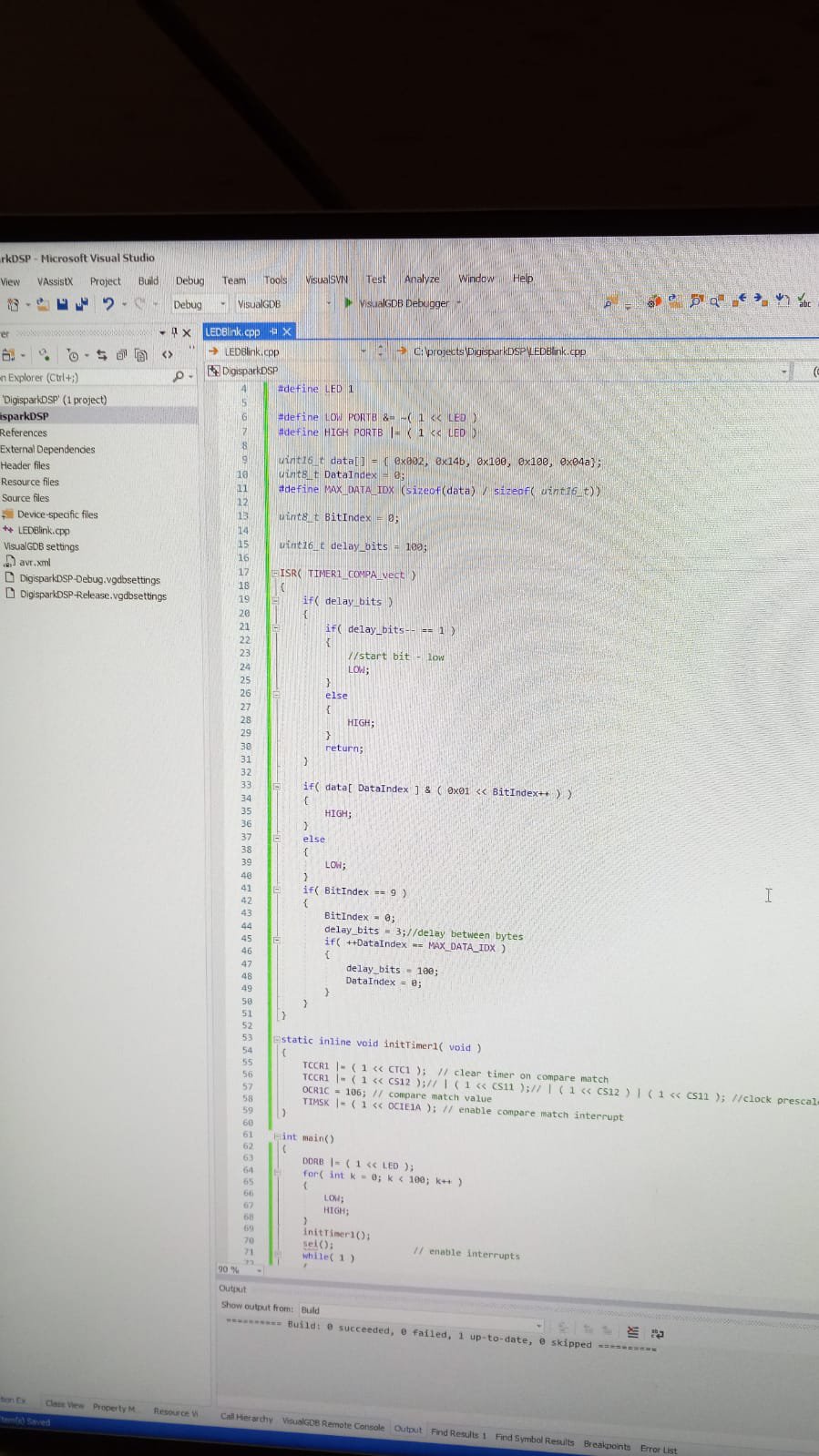
Task: Switch to the Error List tab
Action: 658,1449
